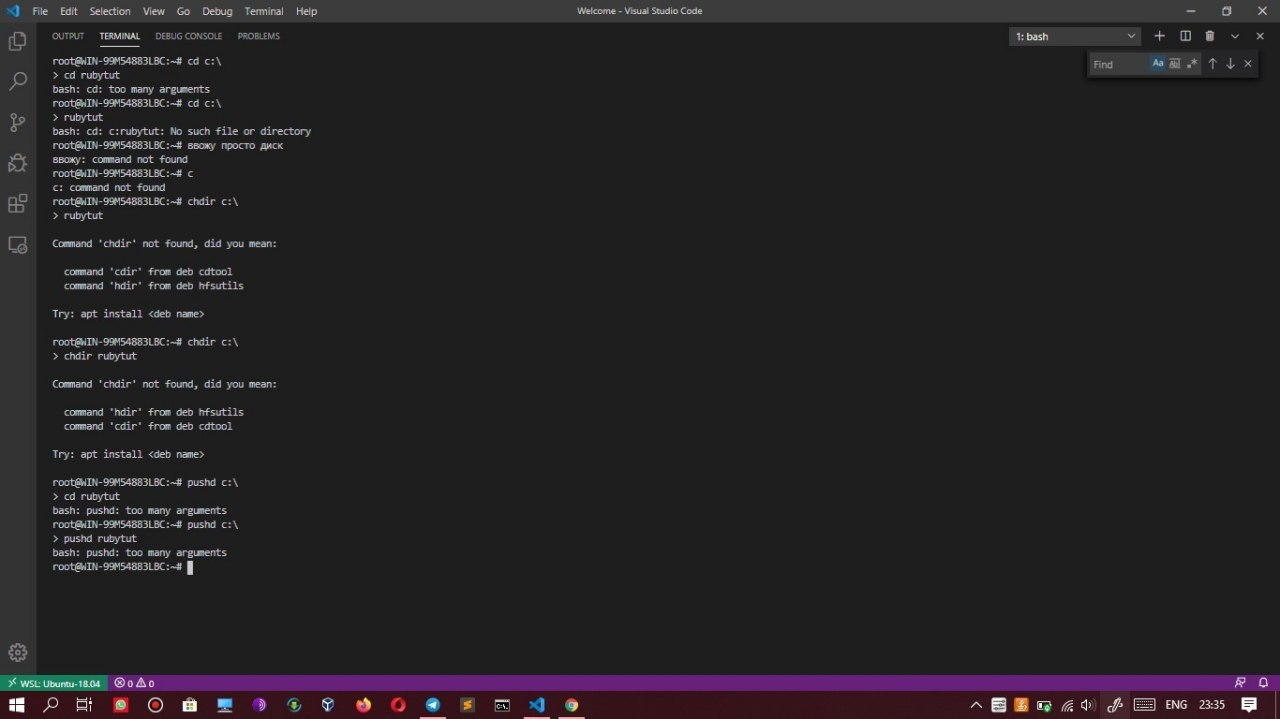This screenshot has width=1280, height=719.
Task: Open Windows Action Center notifications
Action: point(1249,705)
